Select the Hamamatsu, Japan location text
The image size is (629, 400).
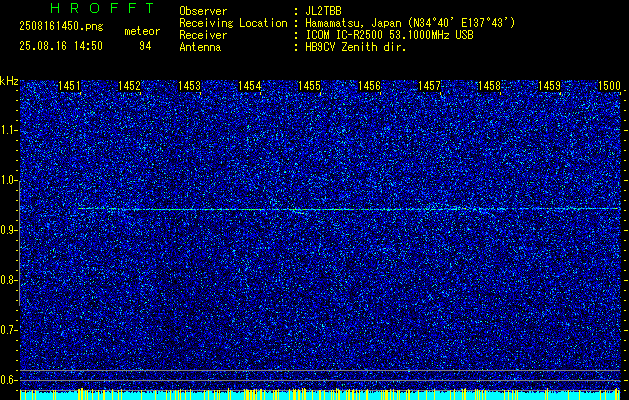coord(410,23)
